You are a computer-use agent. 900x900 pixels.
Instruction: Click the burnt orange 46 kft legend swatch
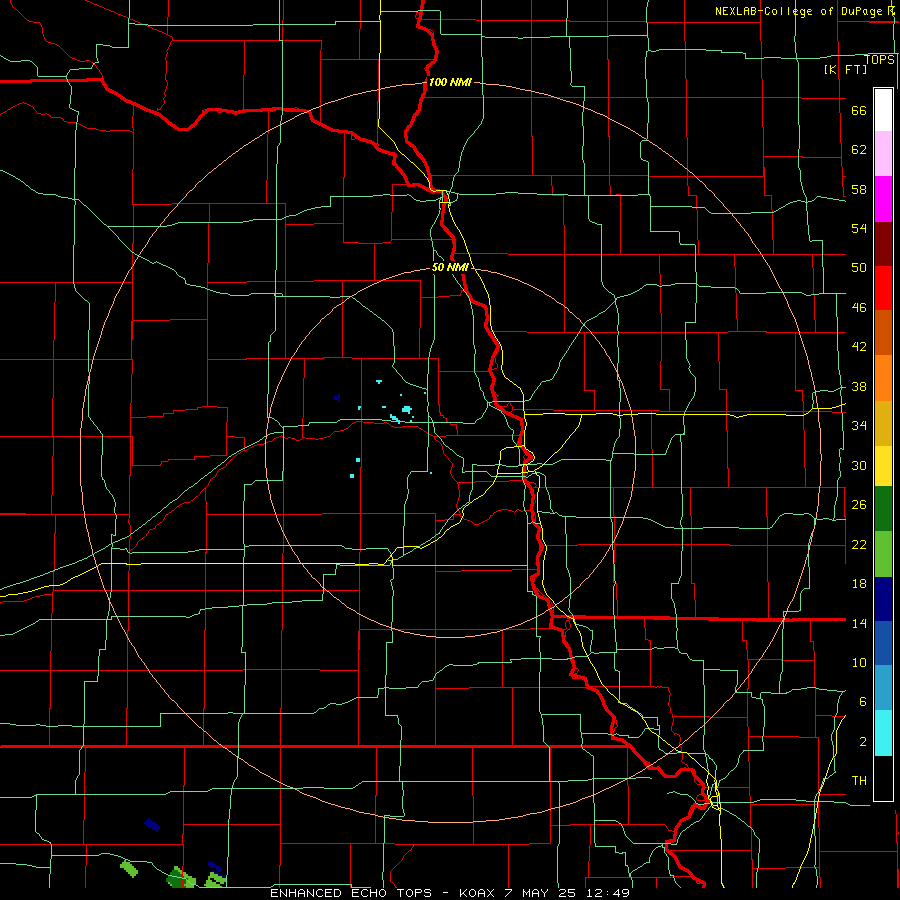click(883, 333)
